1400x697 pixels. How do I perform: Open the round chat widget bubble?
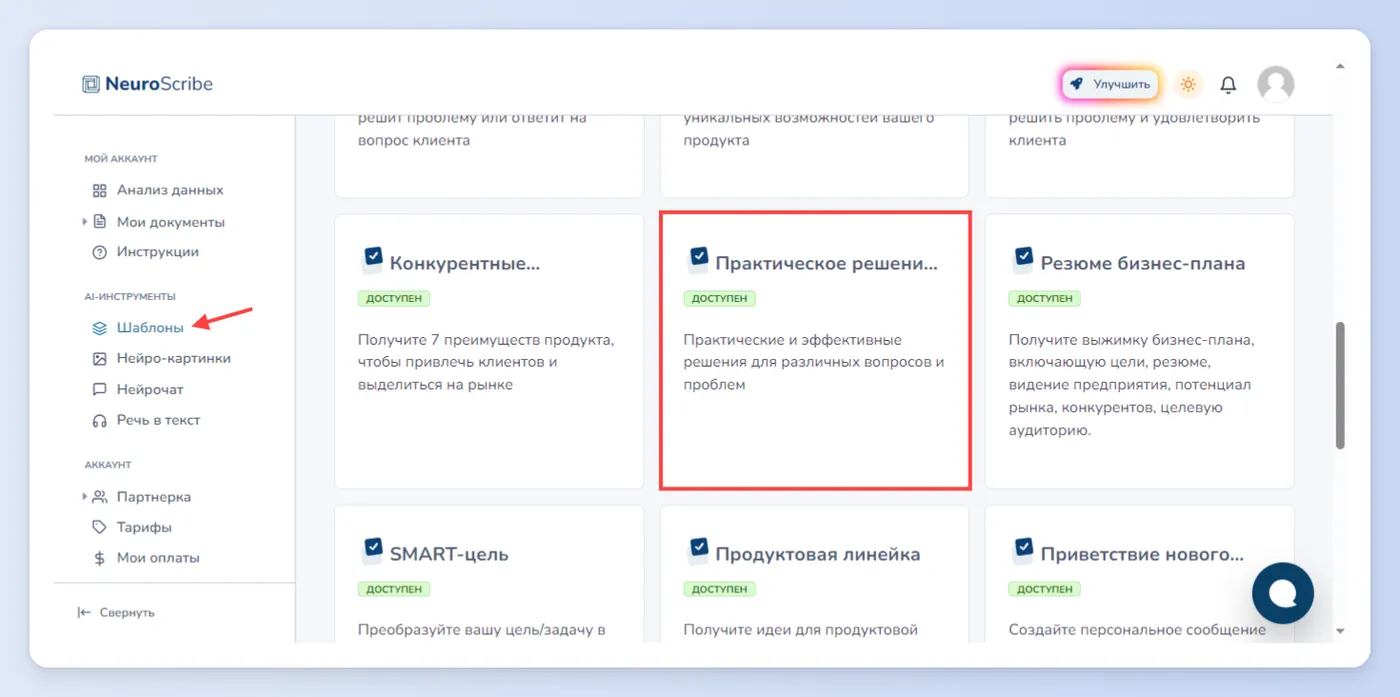(x=1283, y=594)
